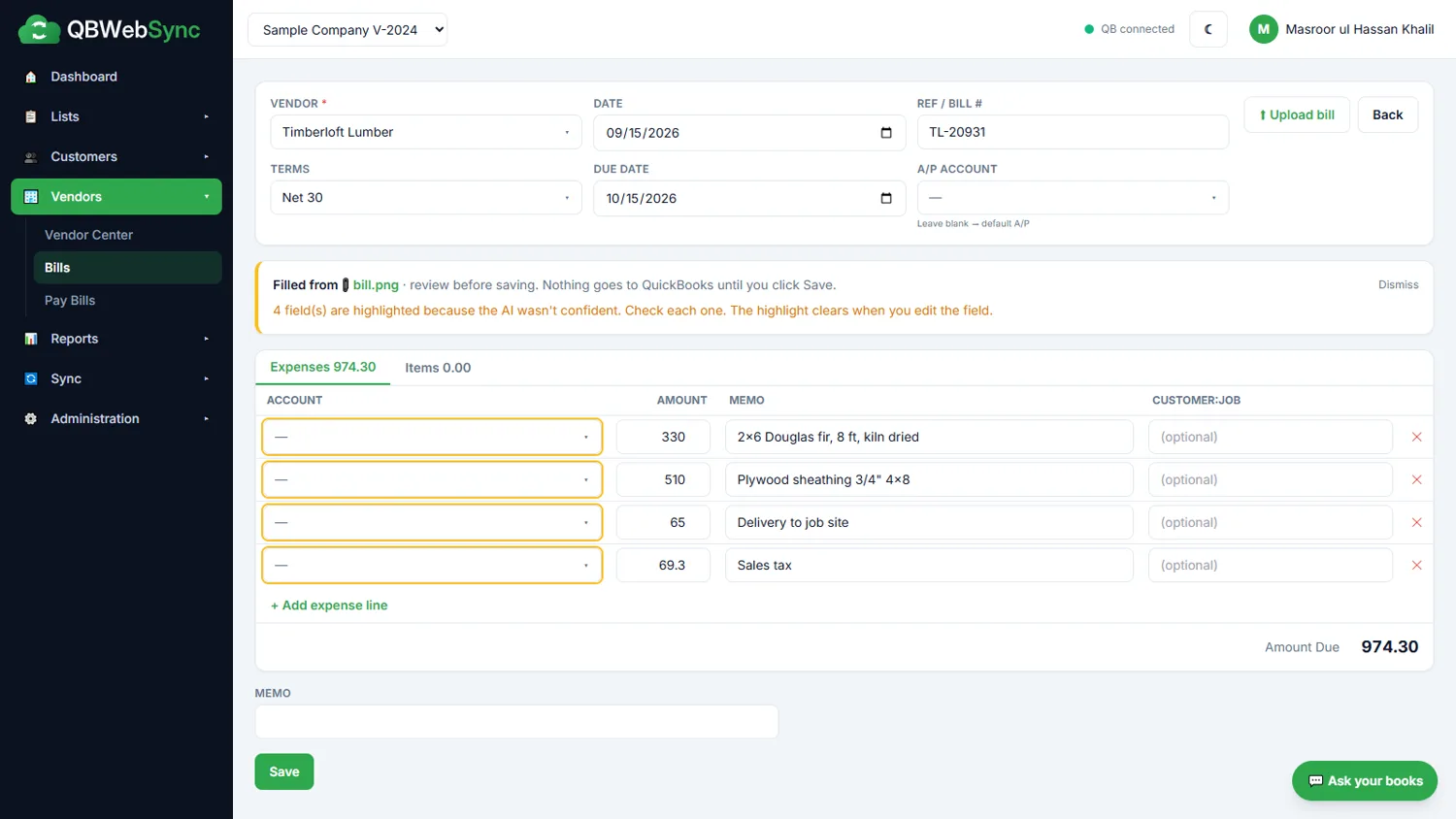The image size is (1456, 819).
Task: Open the Ask your books chat
Action: (x=1365, y=781)
